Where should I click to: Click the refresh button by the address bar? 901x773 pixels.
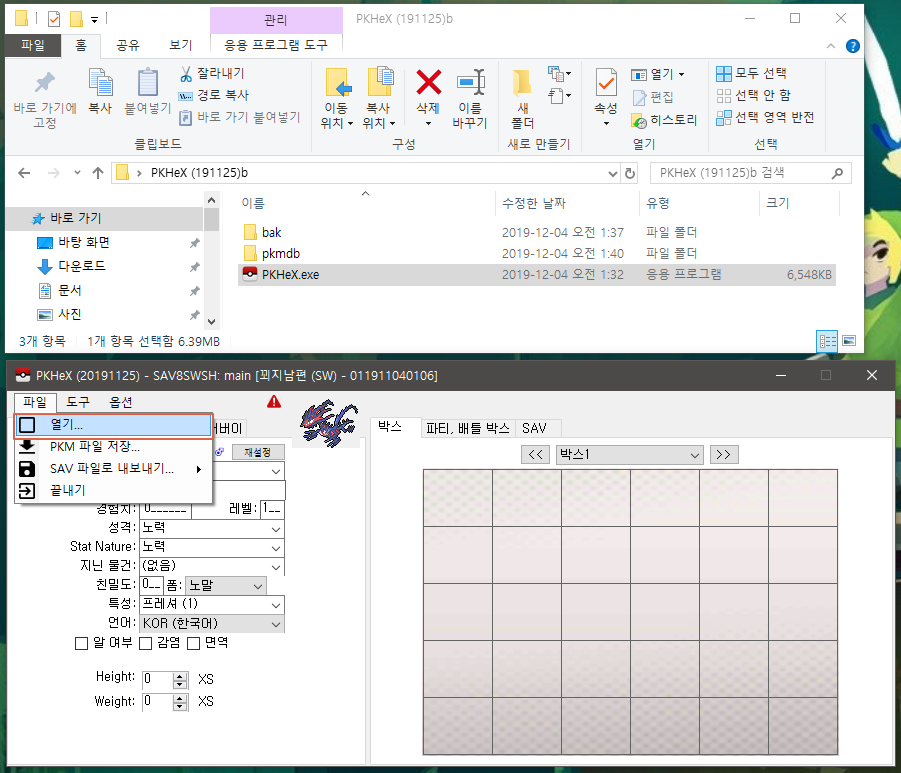(x=630, y=173)
